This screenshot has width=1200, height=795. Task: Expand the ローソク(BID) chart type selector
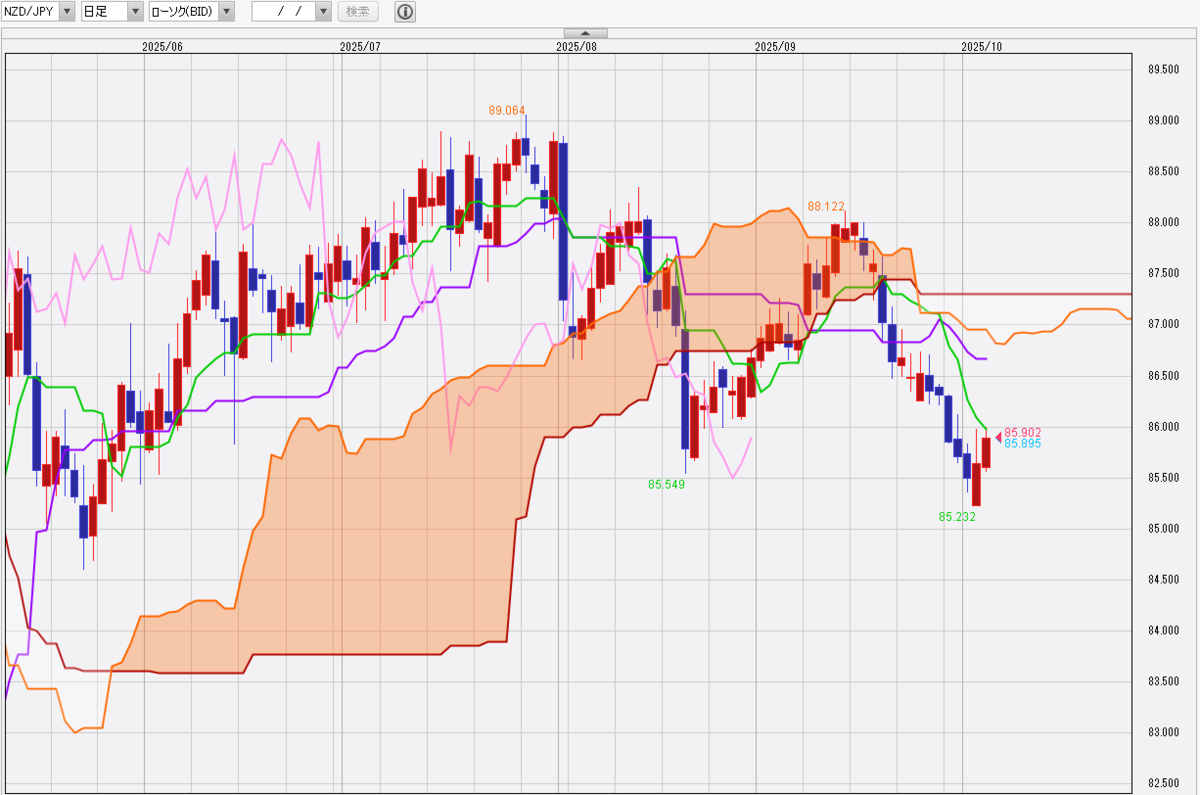(x=226, y=12)
